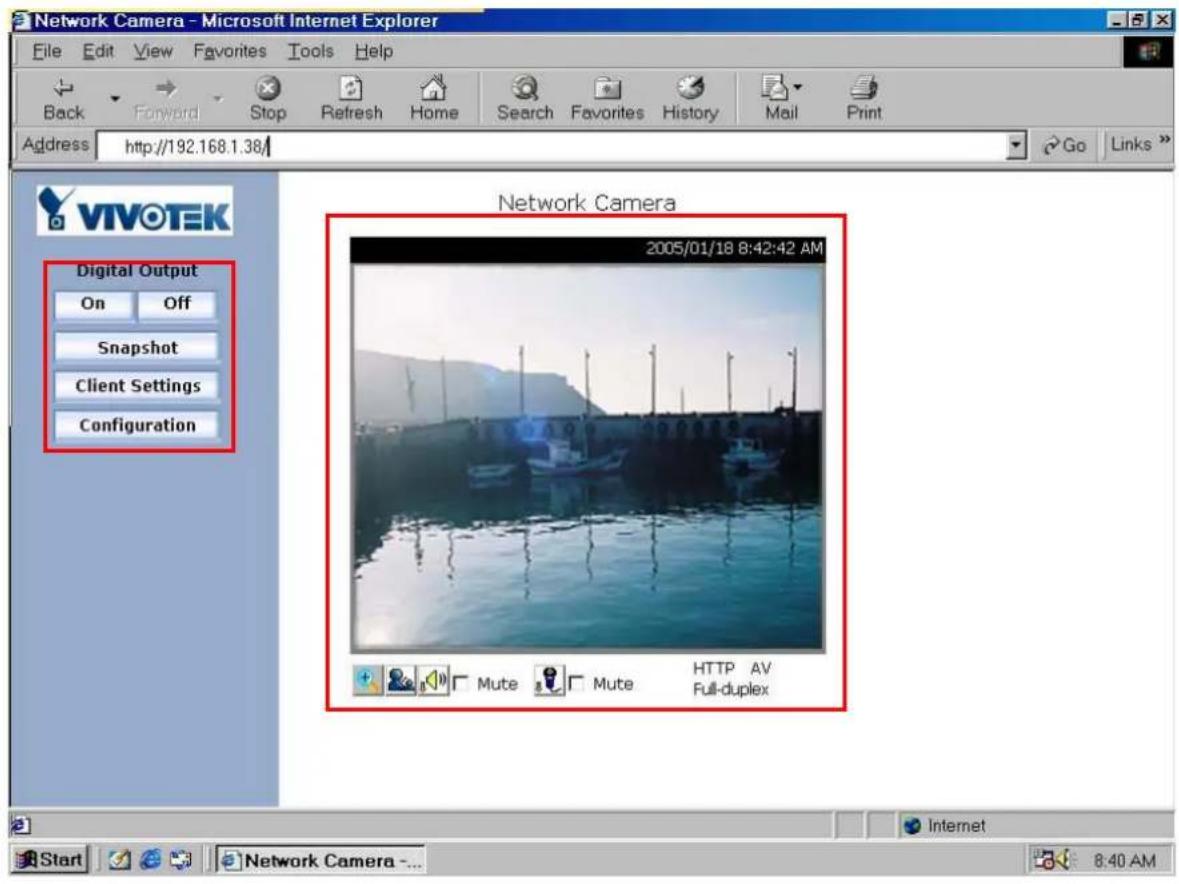Click the system tray network icon
The image size is (1179, 884).
click(1044, 859)
